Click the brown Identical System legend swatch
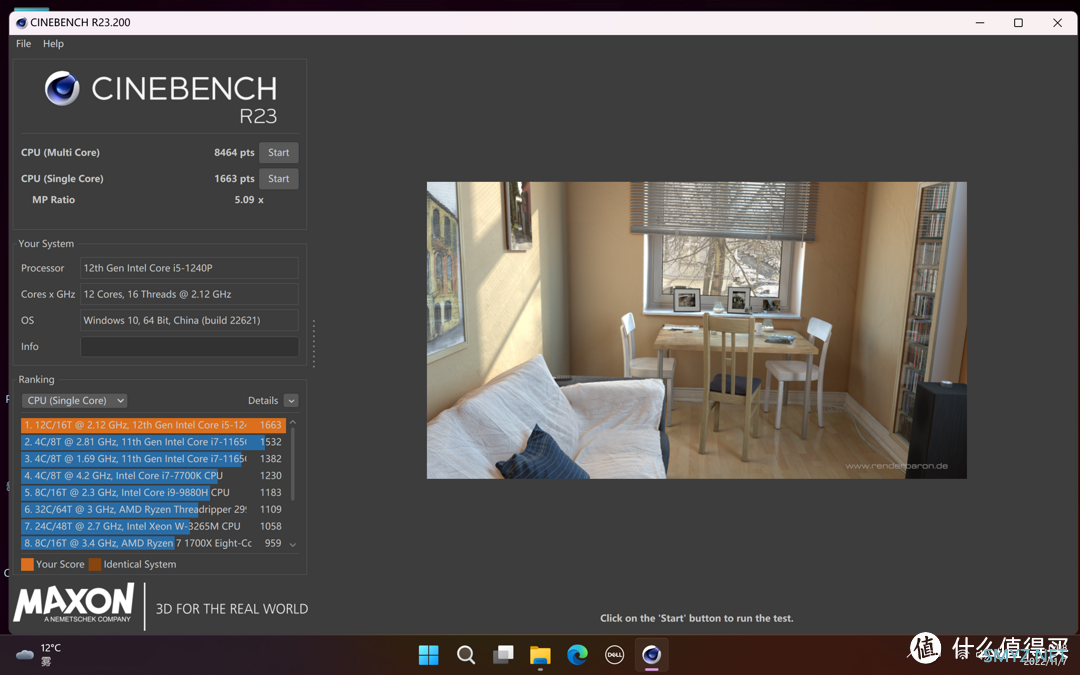The width and height of the screenshot is (1080, 675). 95,564
